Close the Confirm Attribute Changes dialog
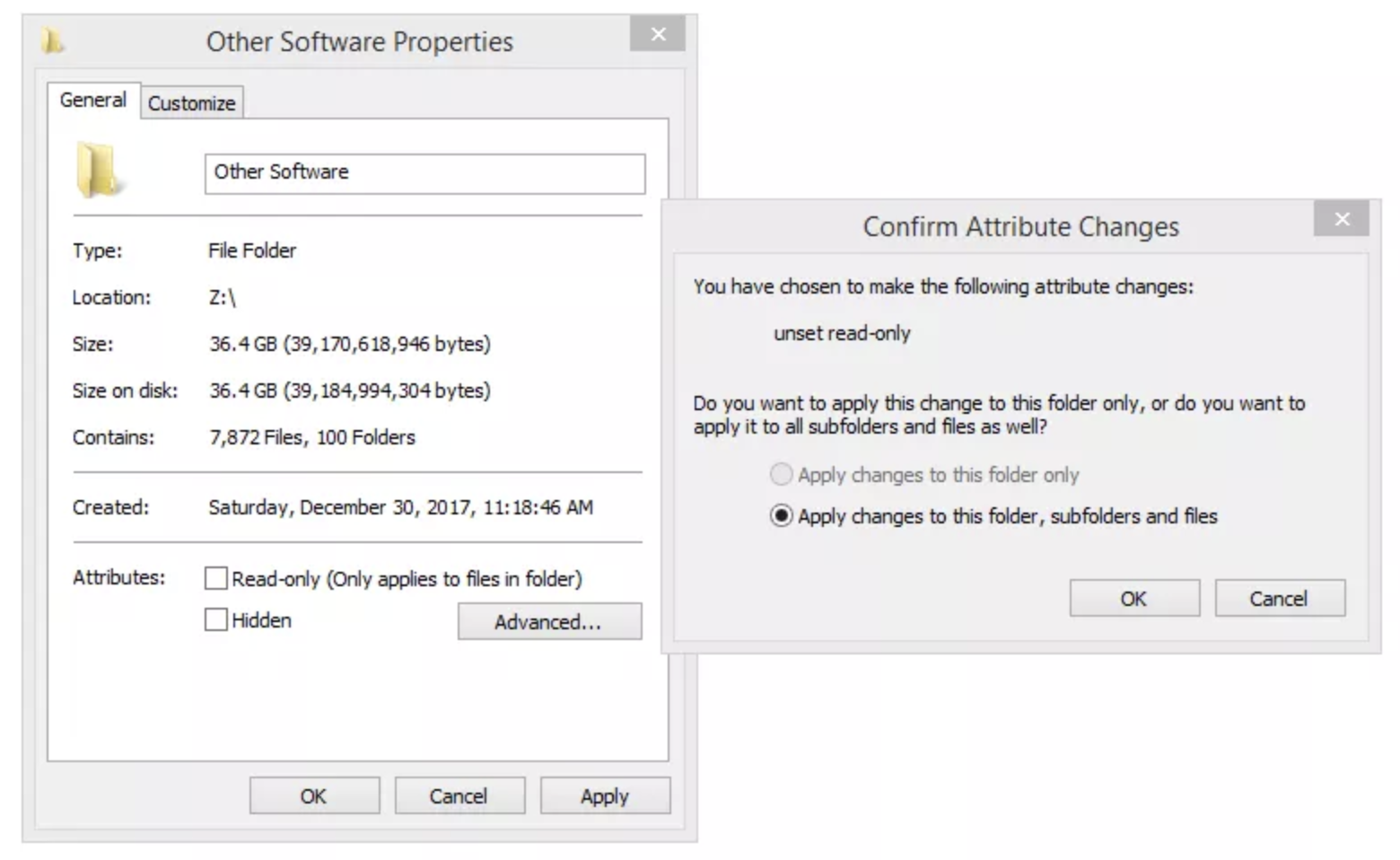The width and height of the screenshot is (1400, 860). click(x=1342, y=219)
